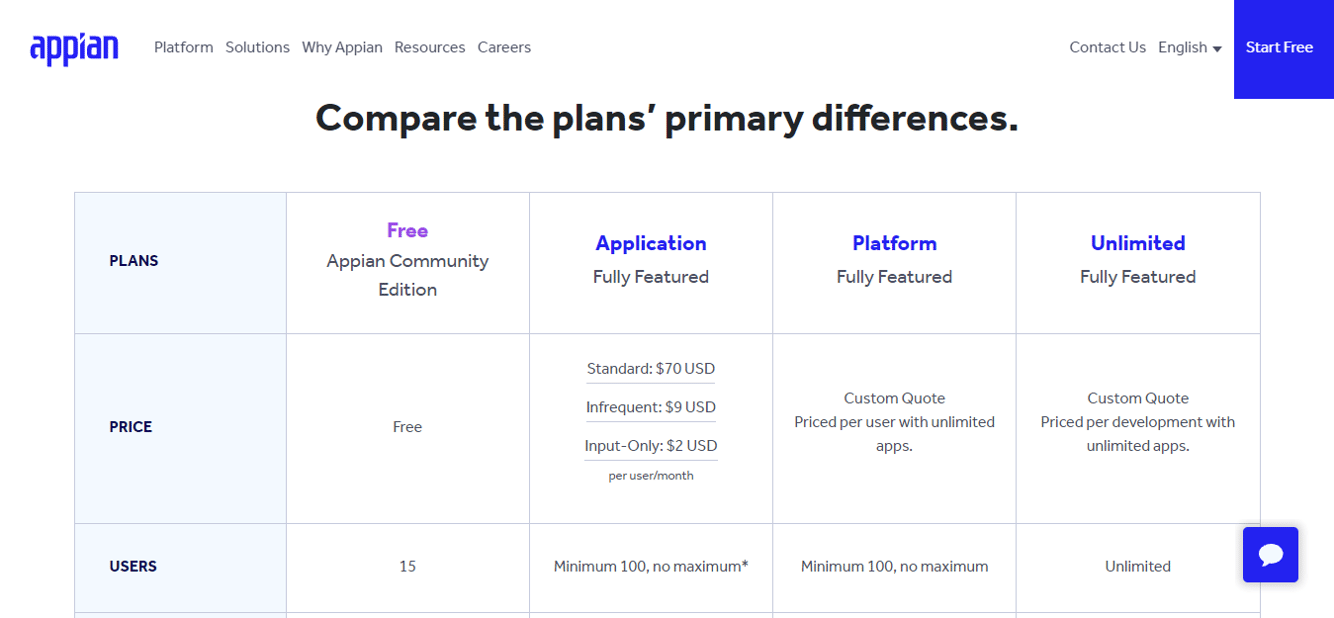Select the Application plan column header
Screen dimensions: 1334x618
click(651, 243)
